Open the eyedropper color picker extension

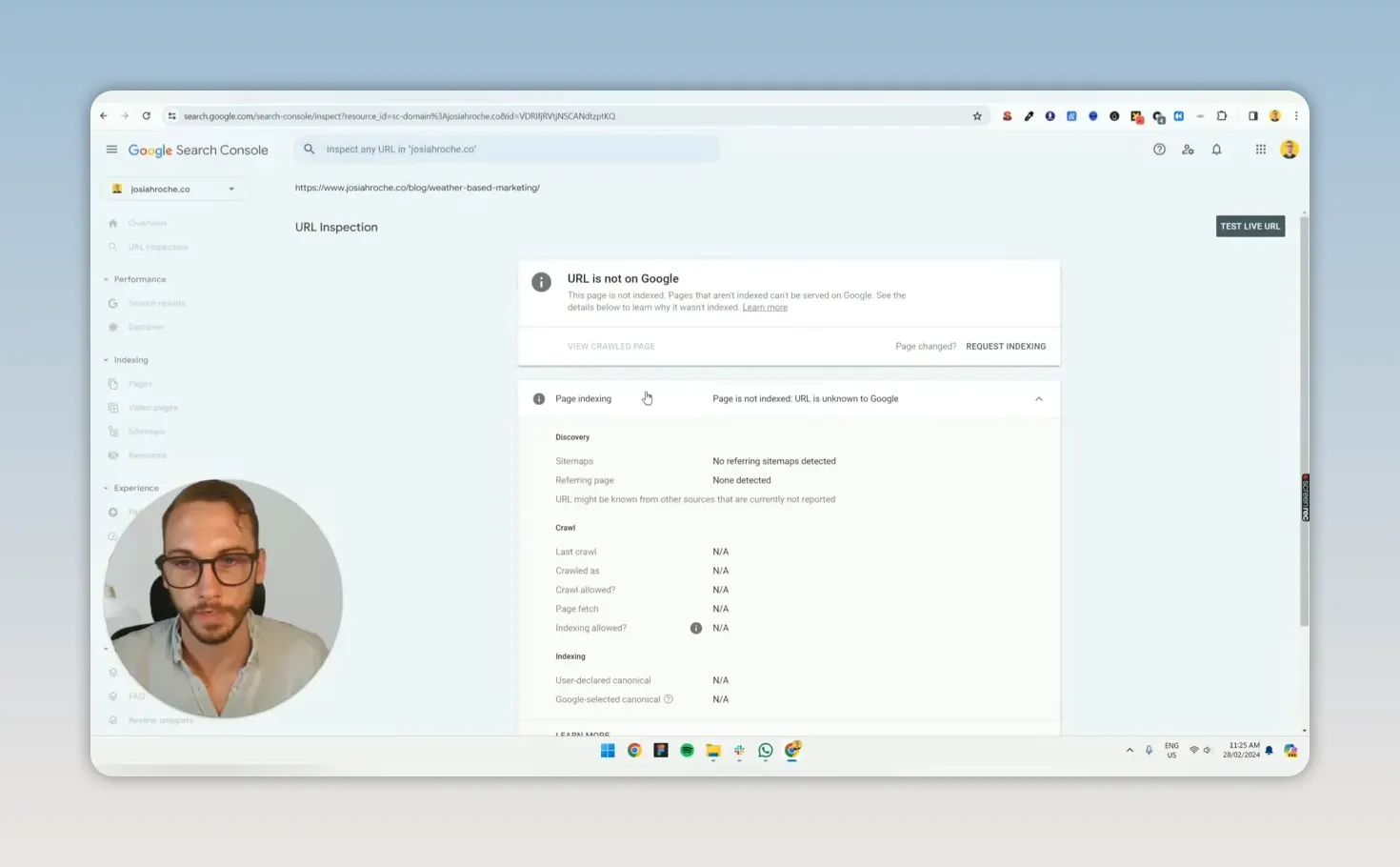[x=1029, y=116]
